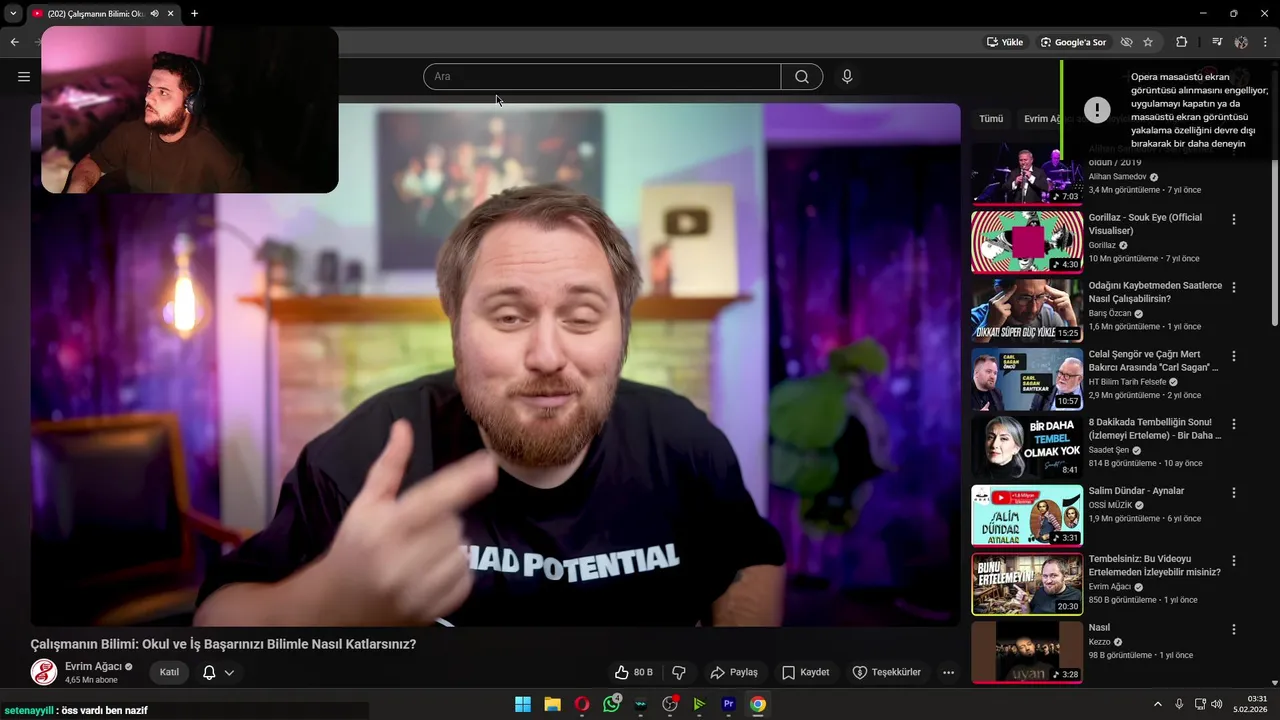
Task: Click the crossed-eye tracking protection icon
Action: pos(1126,42)
